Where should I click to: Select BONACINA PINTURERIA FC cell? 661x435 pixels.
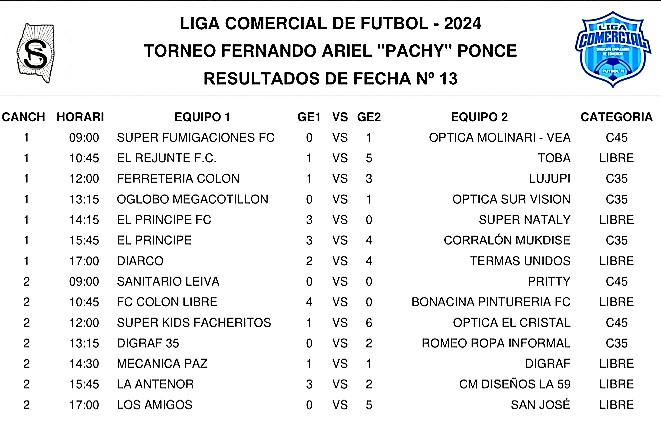coord(491,302)
